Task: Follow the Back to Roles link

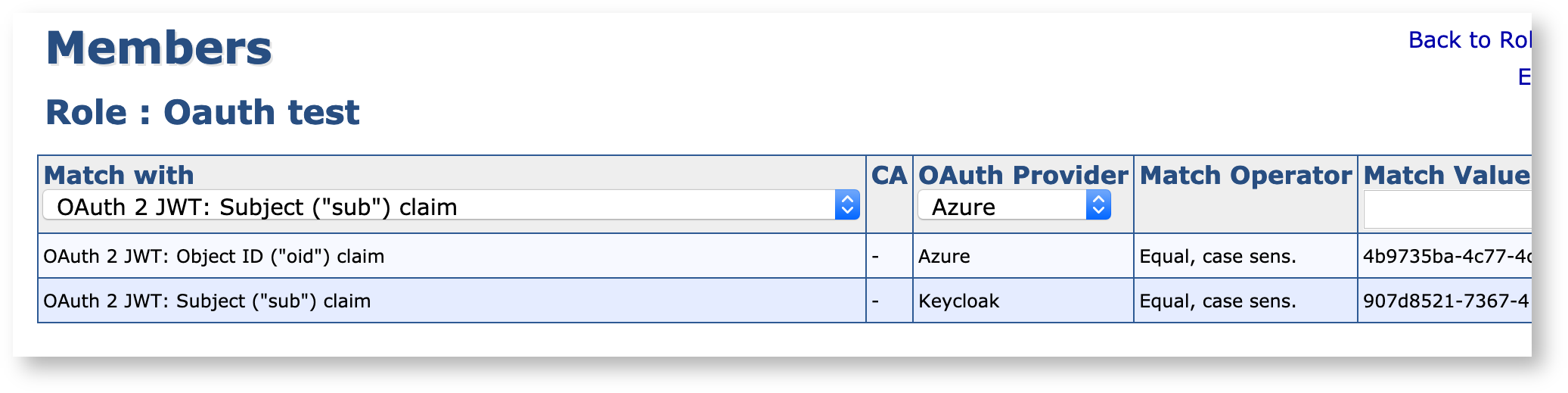Action: (x=1469, y=40)
